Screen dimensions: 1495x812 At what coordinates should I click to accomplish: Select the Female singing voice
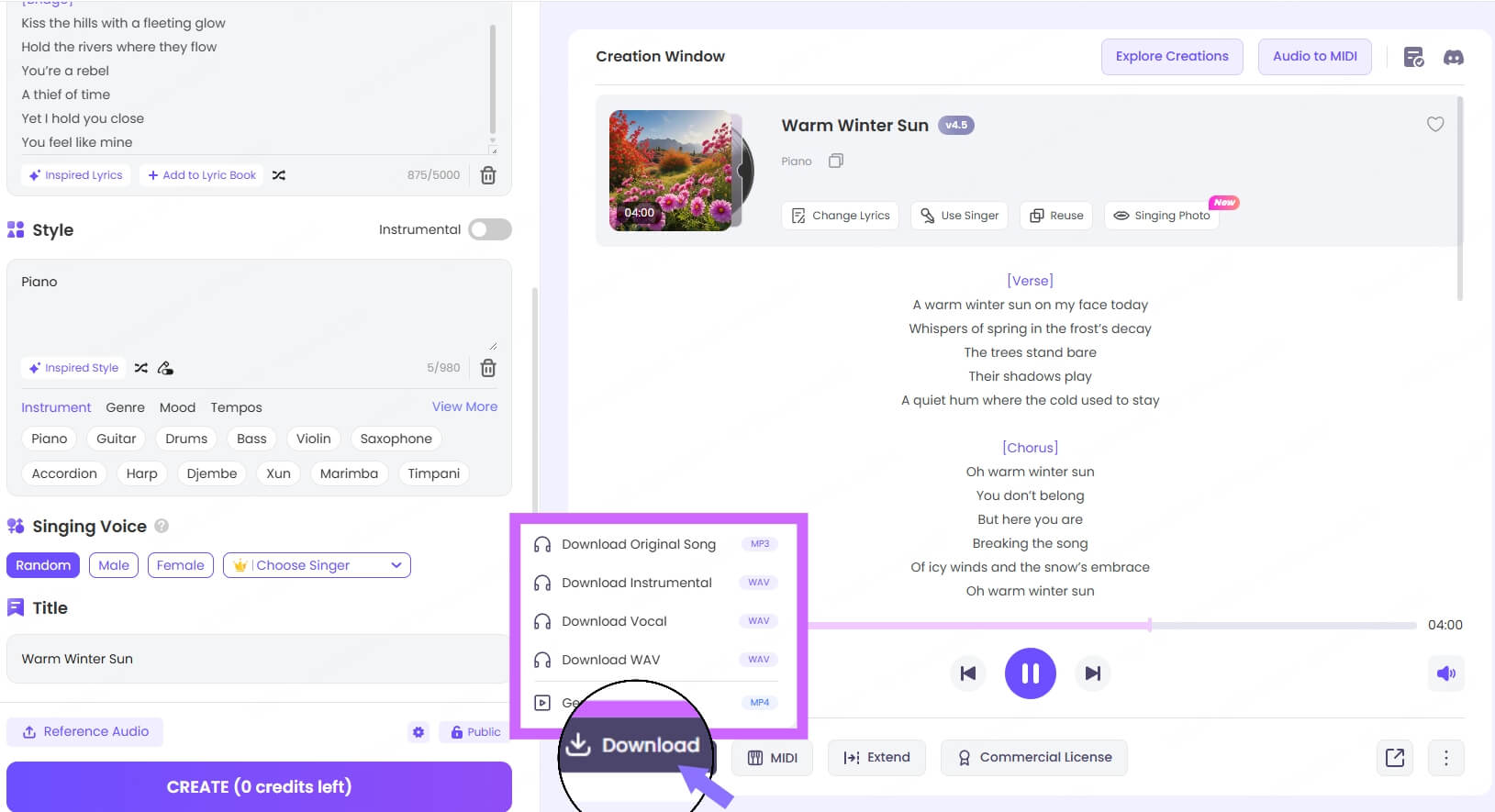coord(181,565)
